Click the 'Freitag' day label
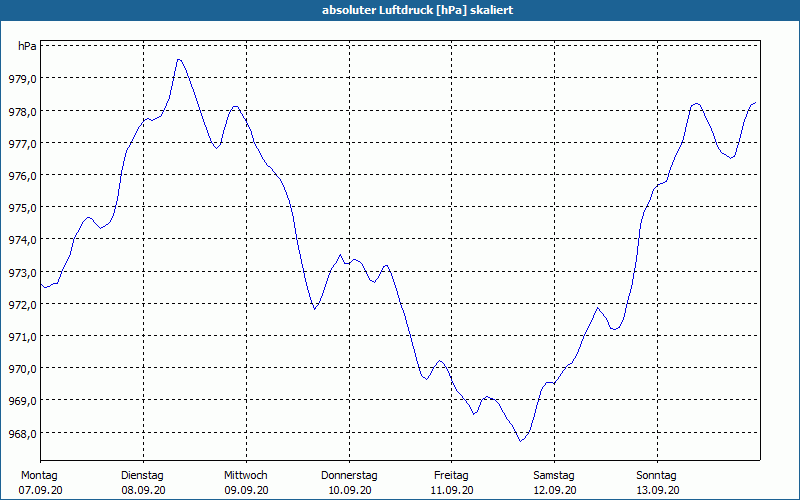 click(451, 476)
